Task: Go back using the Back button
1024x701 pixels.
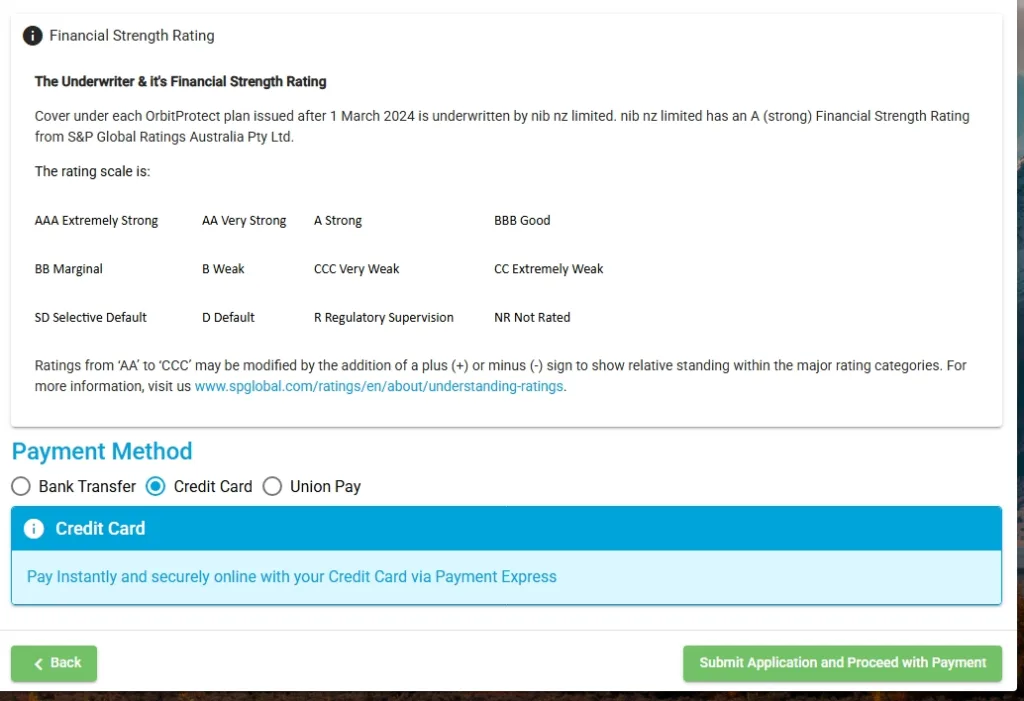Action: (x=54, y=663)
